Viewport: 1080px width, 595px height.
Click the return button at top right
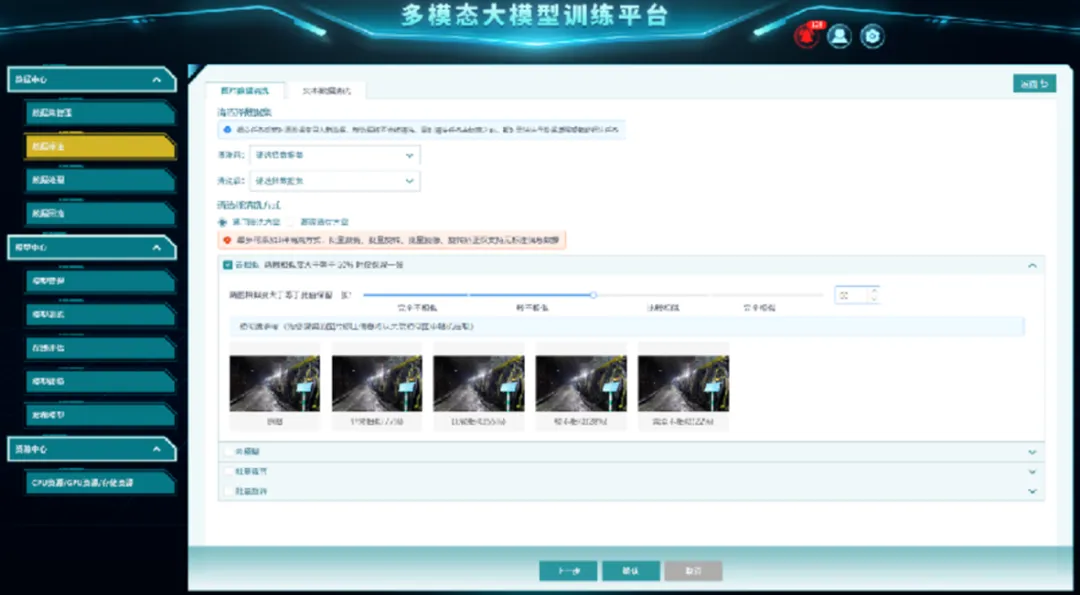pos(1033,84)
